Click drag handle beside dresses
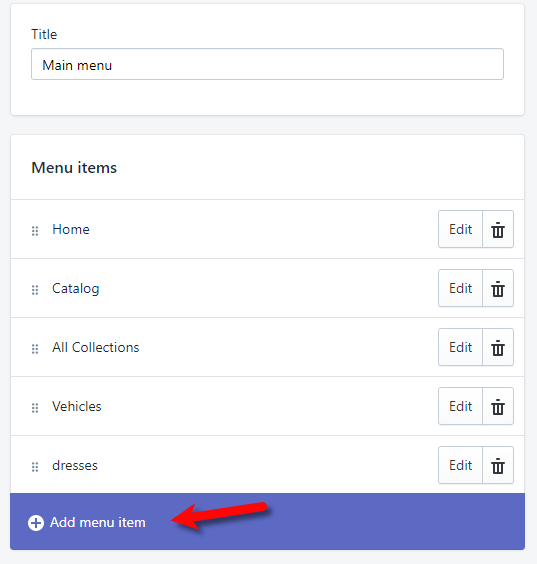537x564 pixels. point(35,467)
